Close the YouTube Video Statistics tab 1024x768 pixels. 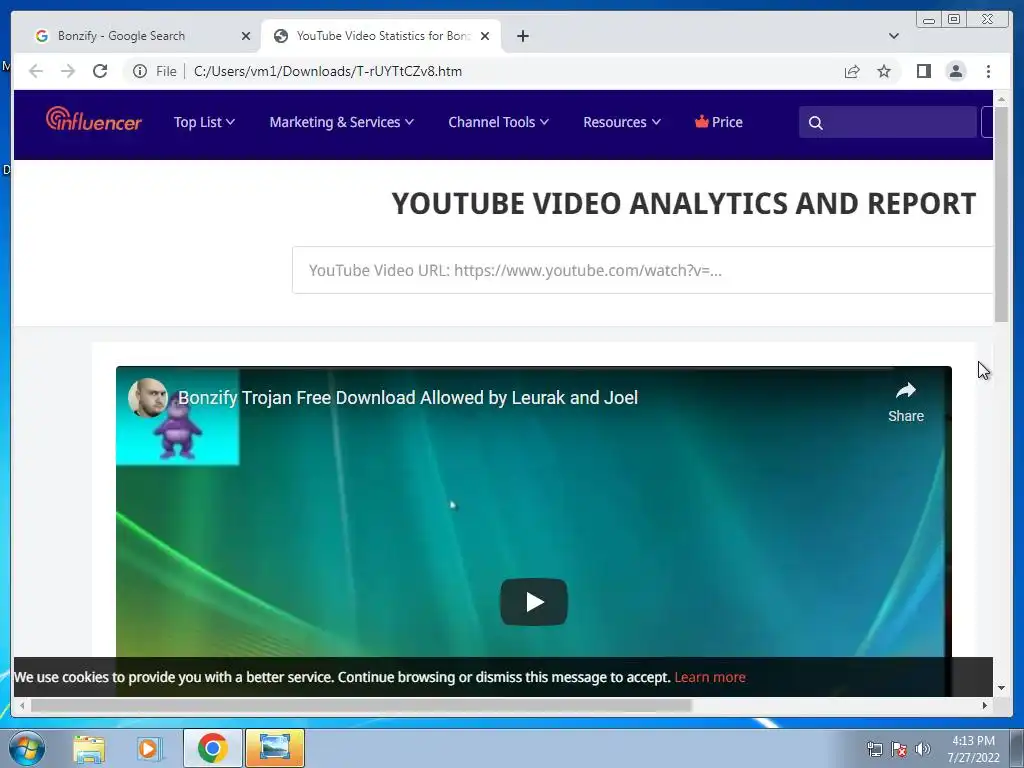[485, 36]
